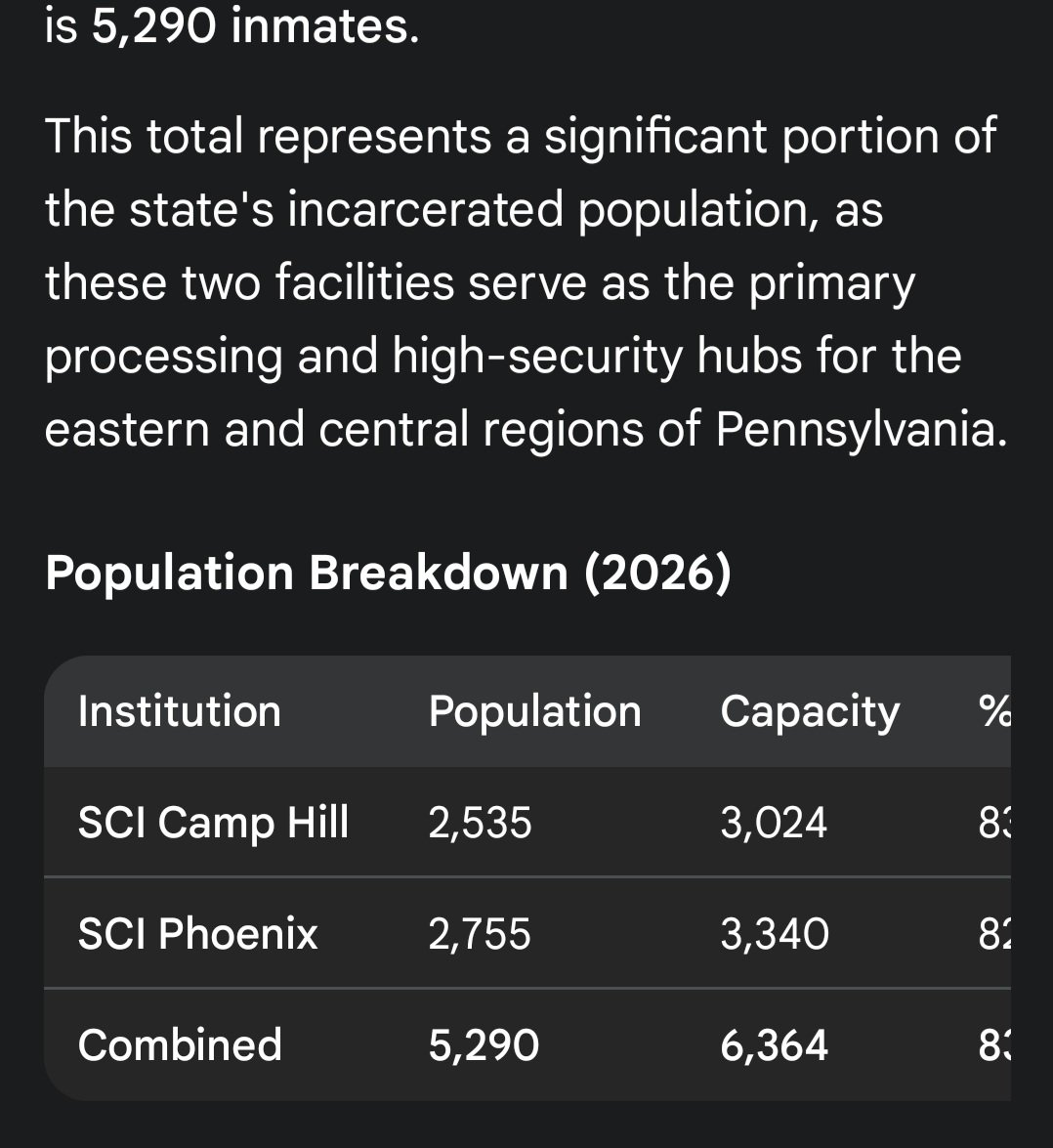Select SCI Phoenix population value 2,755

point(480,934)
